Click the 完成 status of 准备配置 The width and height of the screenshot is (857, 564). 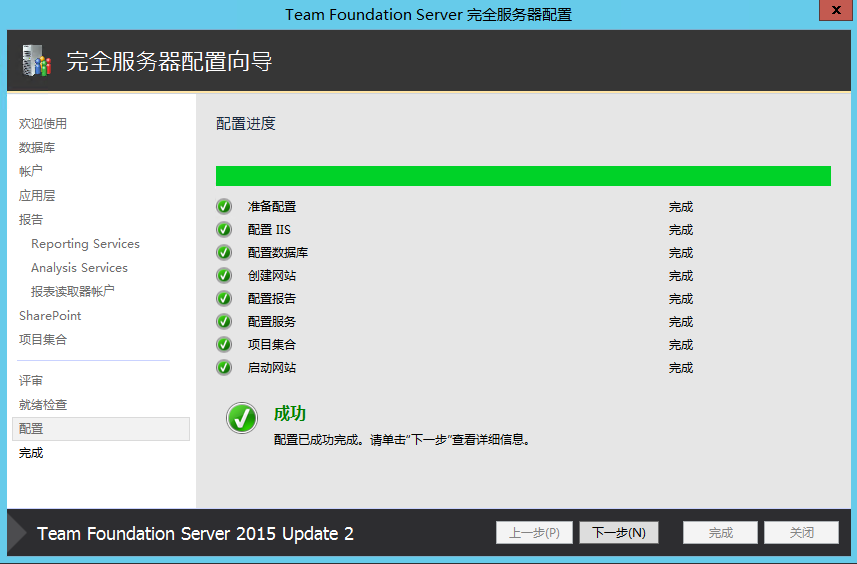point(680,207)
